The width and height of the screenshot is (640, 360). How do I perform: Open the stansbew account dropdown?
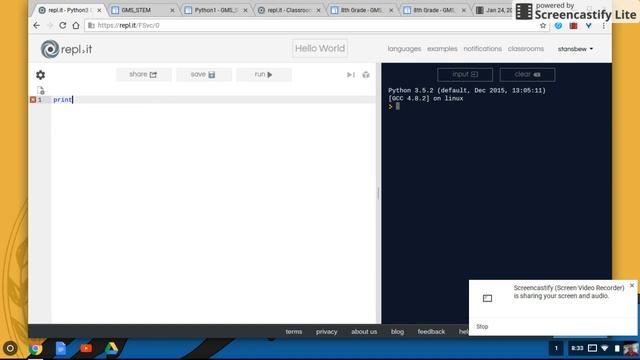(575, 49)
